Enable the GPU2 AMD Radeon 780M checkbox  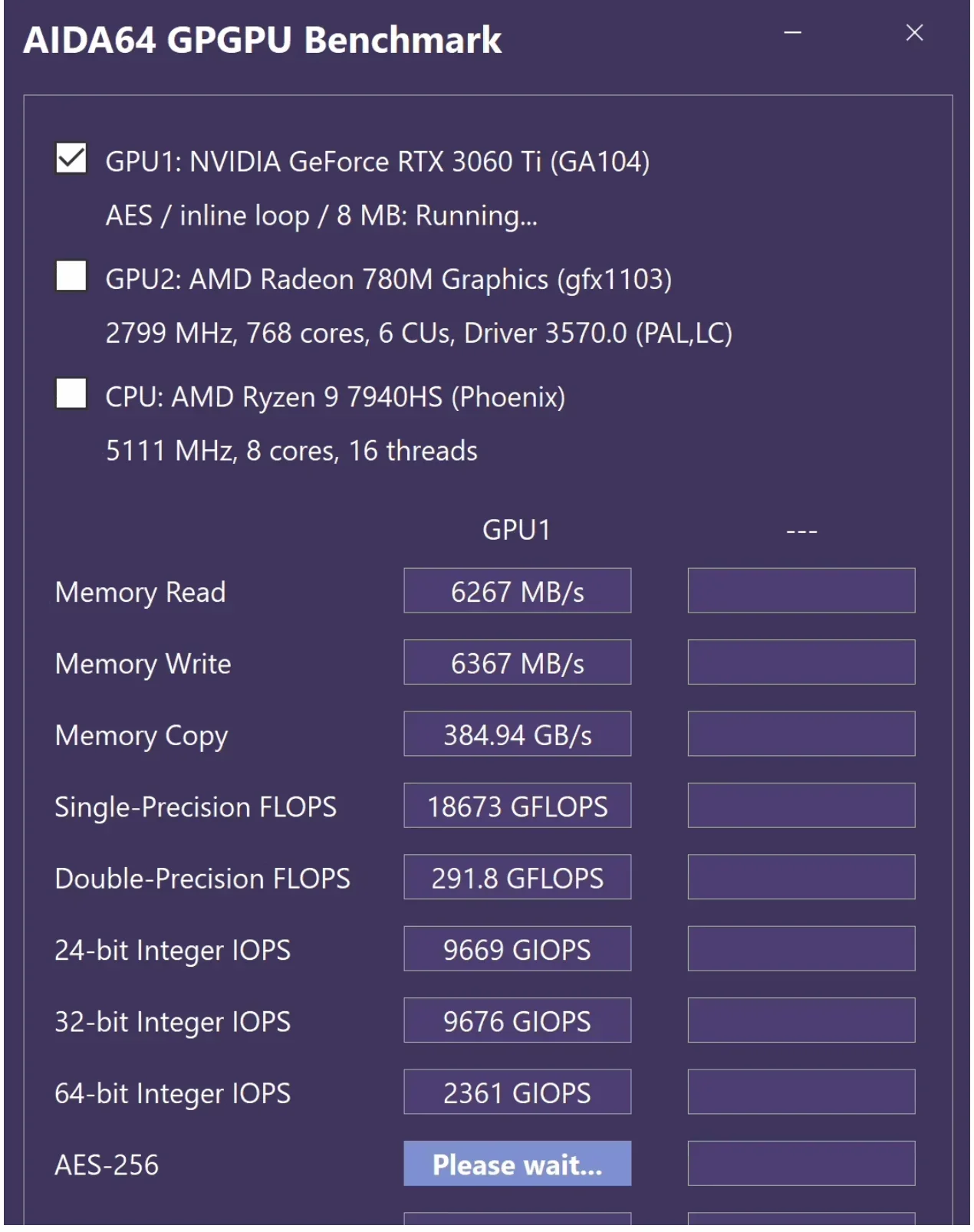(x=71, y=276)
